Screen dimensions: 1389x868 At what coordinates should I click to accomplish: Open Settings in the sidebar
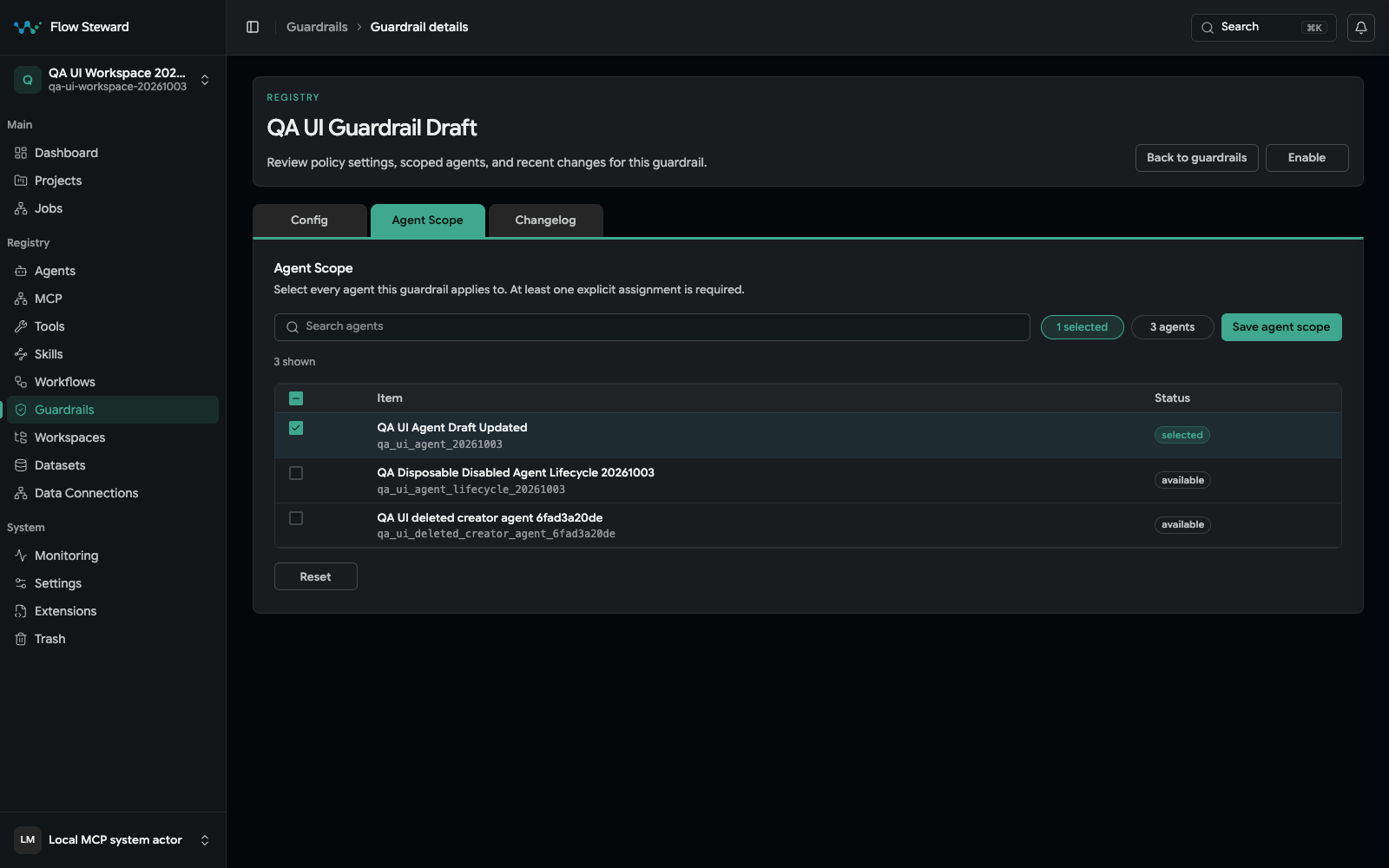[x=113, y=583]
